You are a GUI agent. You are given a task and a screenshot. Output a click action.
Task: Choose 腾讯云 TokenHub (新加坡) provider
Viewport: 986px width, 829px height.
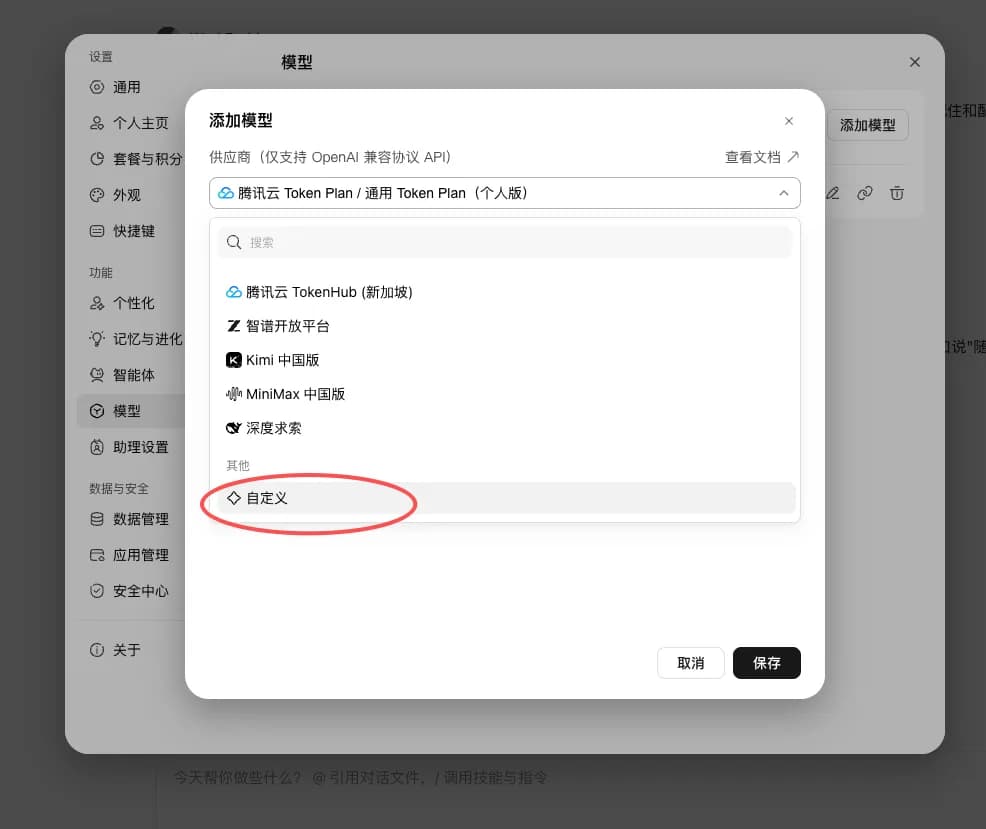pyautogui.click(x=504, y=292)
